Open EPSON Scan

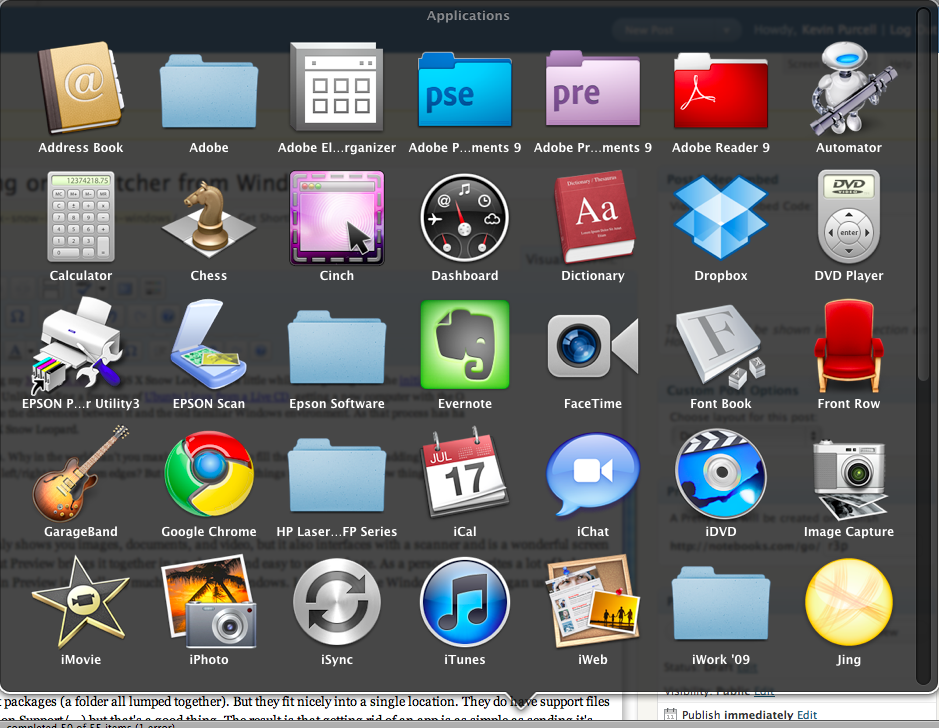pyautogui.click(x=209, y=345)
